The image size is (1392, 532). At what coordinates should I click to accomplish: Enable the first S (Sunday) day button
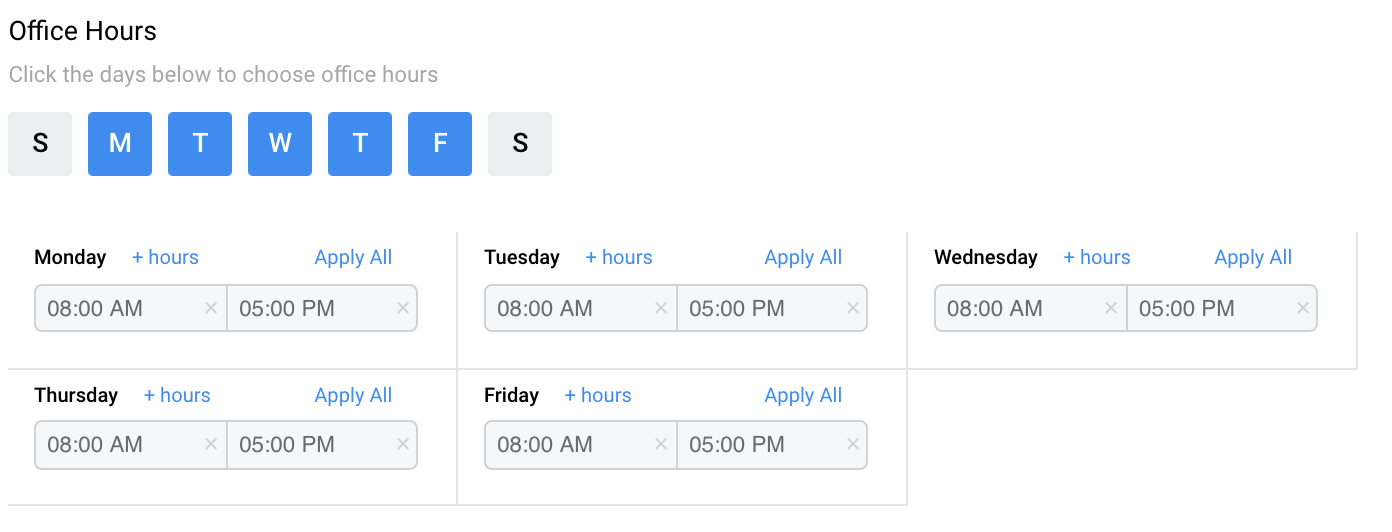coord(40,144)
